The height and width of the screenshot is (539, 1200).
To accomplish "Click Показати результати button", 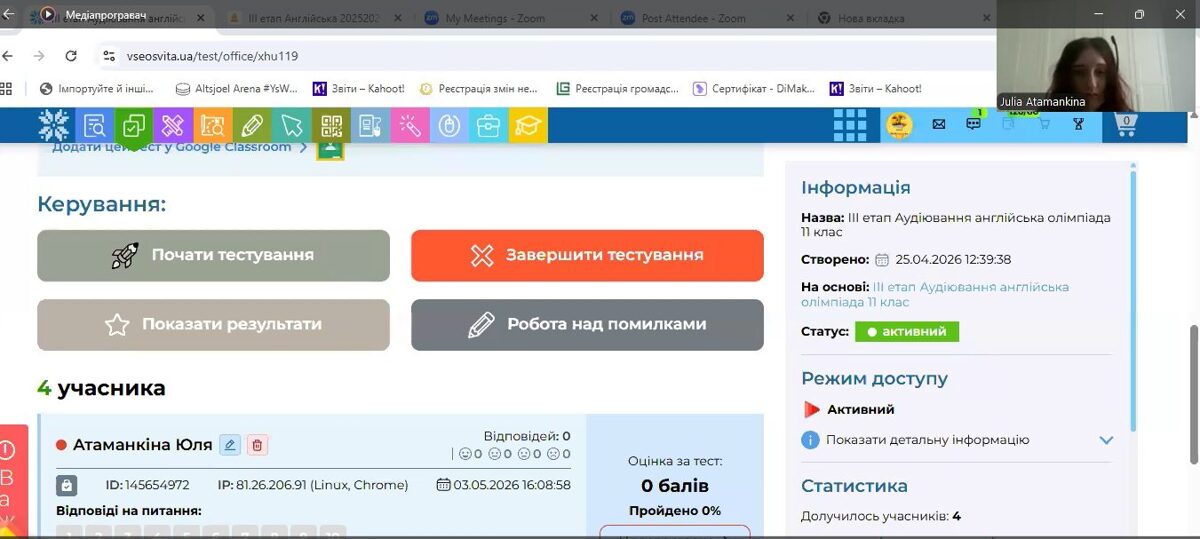I will [213, 324].
